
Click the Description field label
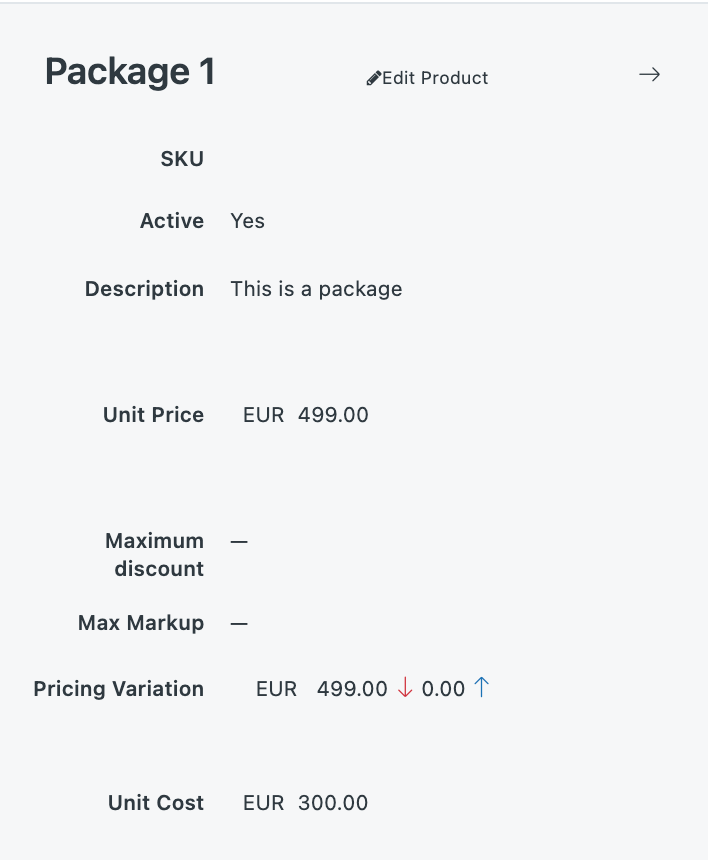click(x=144, y=289)
